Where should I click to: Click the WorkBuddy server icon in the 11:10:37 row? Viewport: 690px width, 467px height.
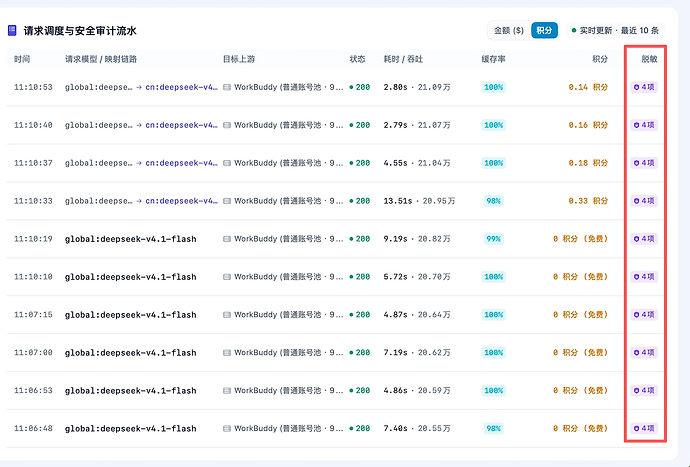(x=227, y=163)
